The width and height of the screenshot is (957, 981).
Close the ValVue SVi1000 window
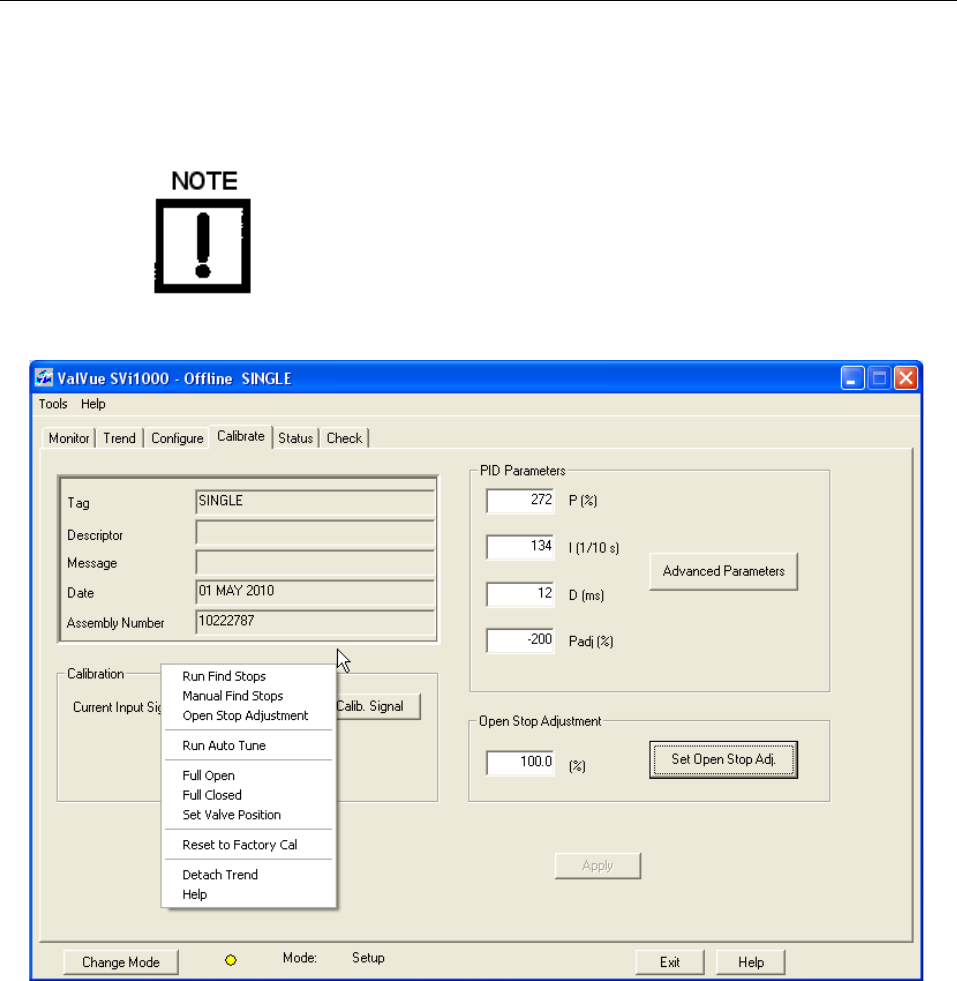[x=906, y=378]
